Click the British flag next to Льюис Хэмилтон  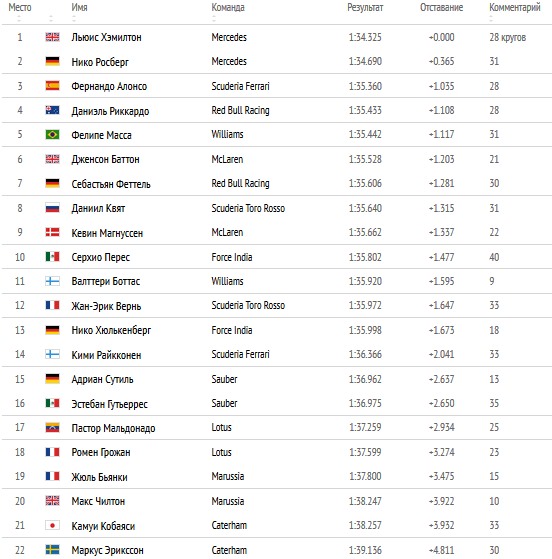52,37
